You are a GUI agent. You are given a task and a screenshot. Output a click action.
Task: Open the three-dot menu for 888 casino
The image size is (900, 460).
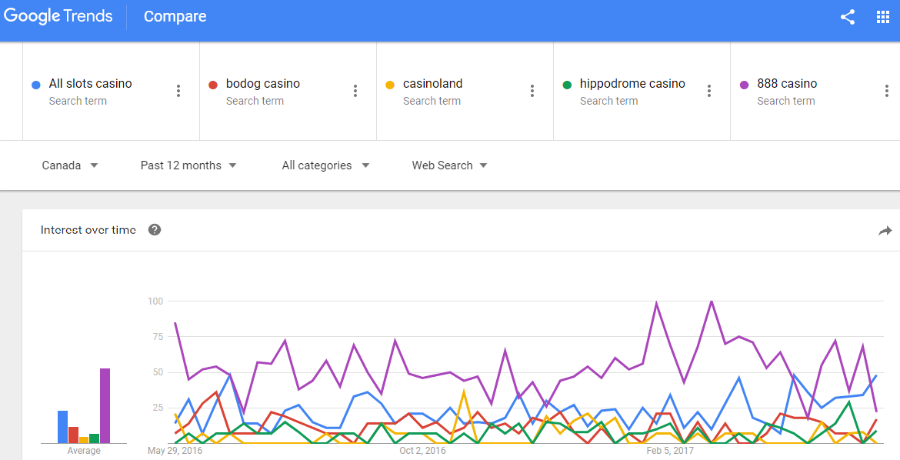tap(887, 91)
